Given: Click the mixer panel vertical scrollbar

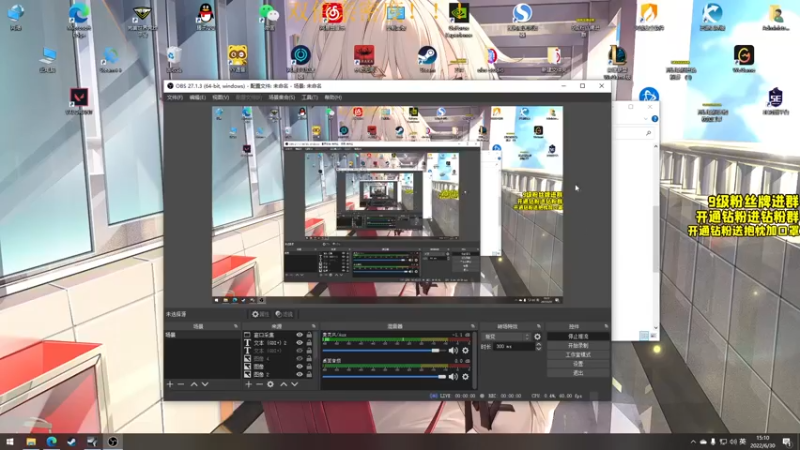Looking at the screenshot, I should point(473,360).
